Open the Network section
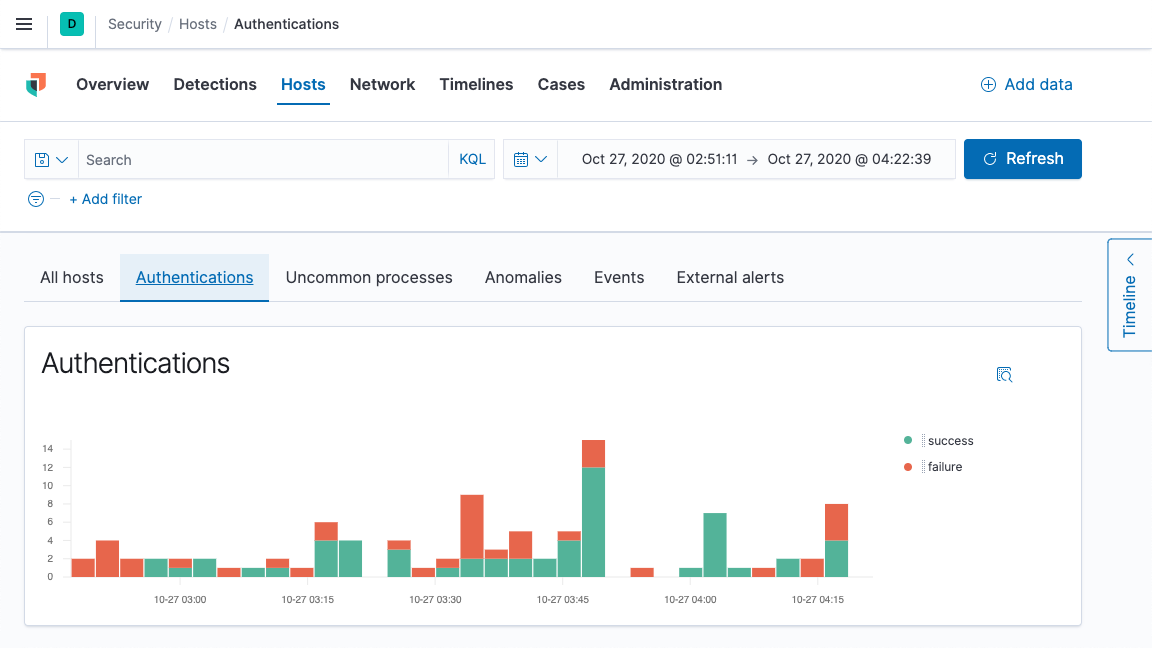The image size is (1152, 648). [382, 84]
